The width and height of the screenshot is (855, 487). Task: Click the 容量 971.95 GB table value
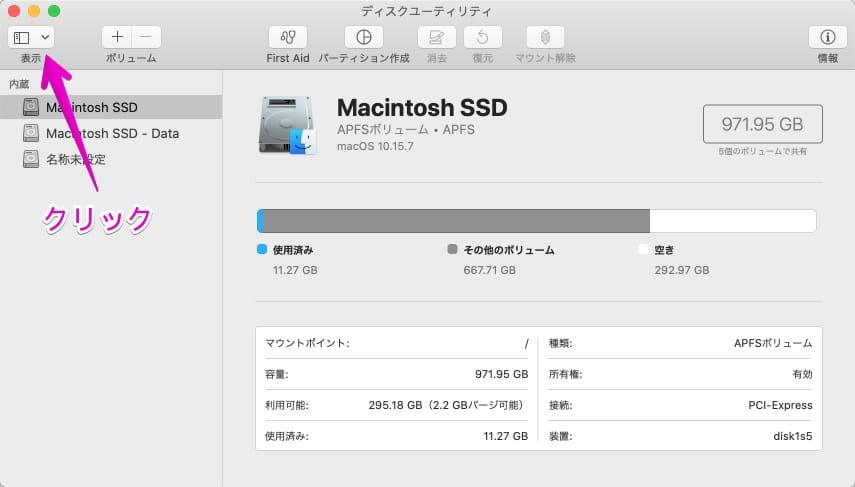(x=501, y=374)
